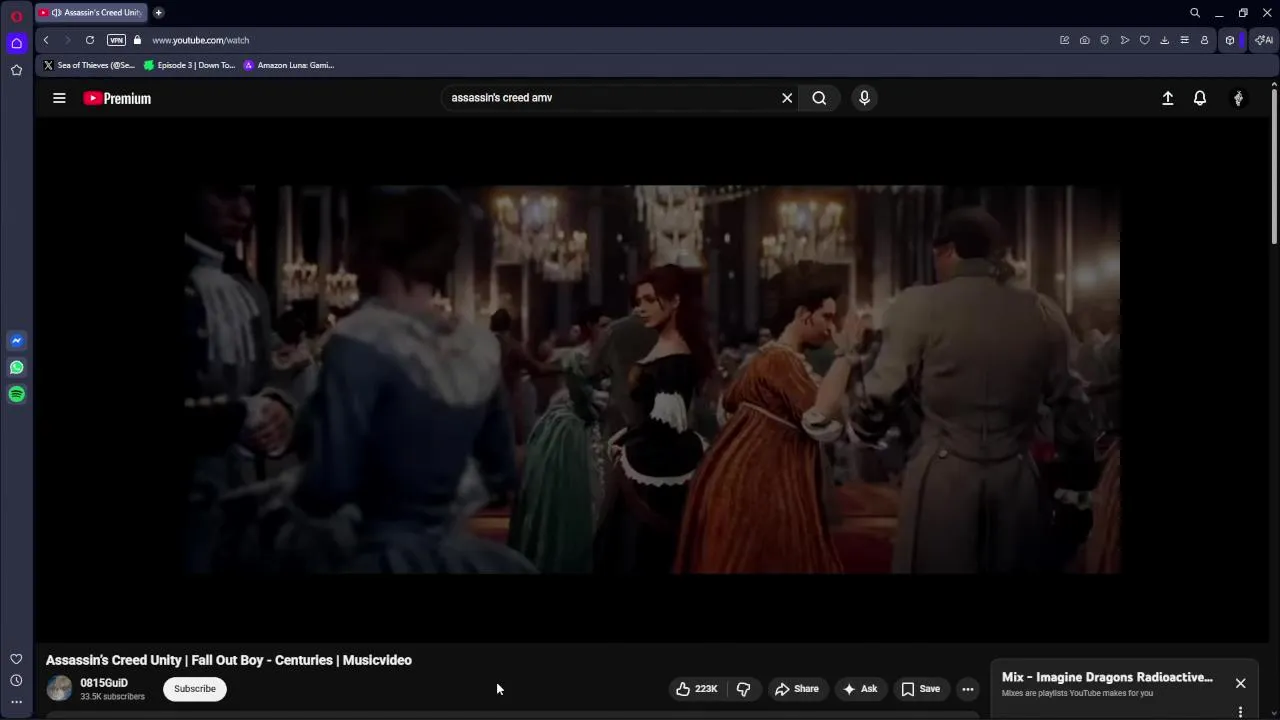Open YouTube notifications bell
Viewport: 1280px width, 720px height.
pyautogui.click(x=1200, y=98)
